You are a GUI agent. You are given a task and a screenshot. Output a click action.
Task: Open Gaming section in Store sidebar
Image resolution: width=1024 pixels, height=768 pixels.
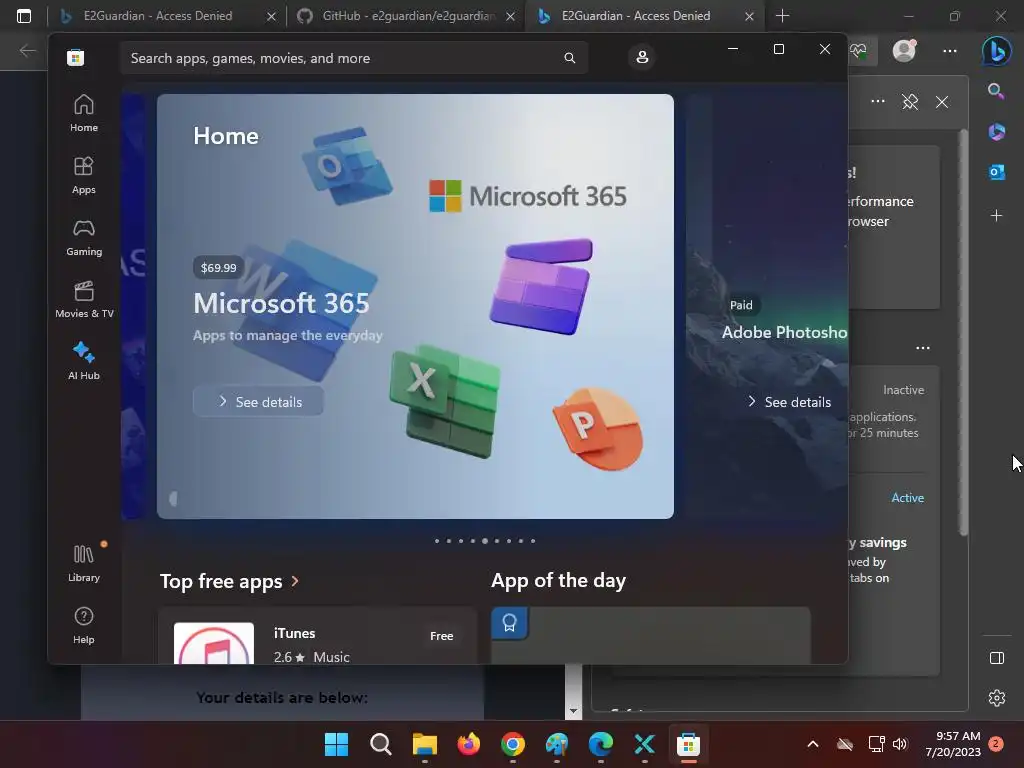click(84, 237)
